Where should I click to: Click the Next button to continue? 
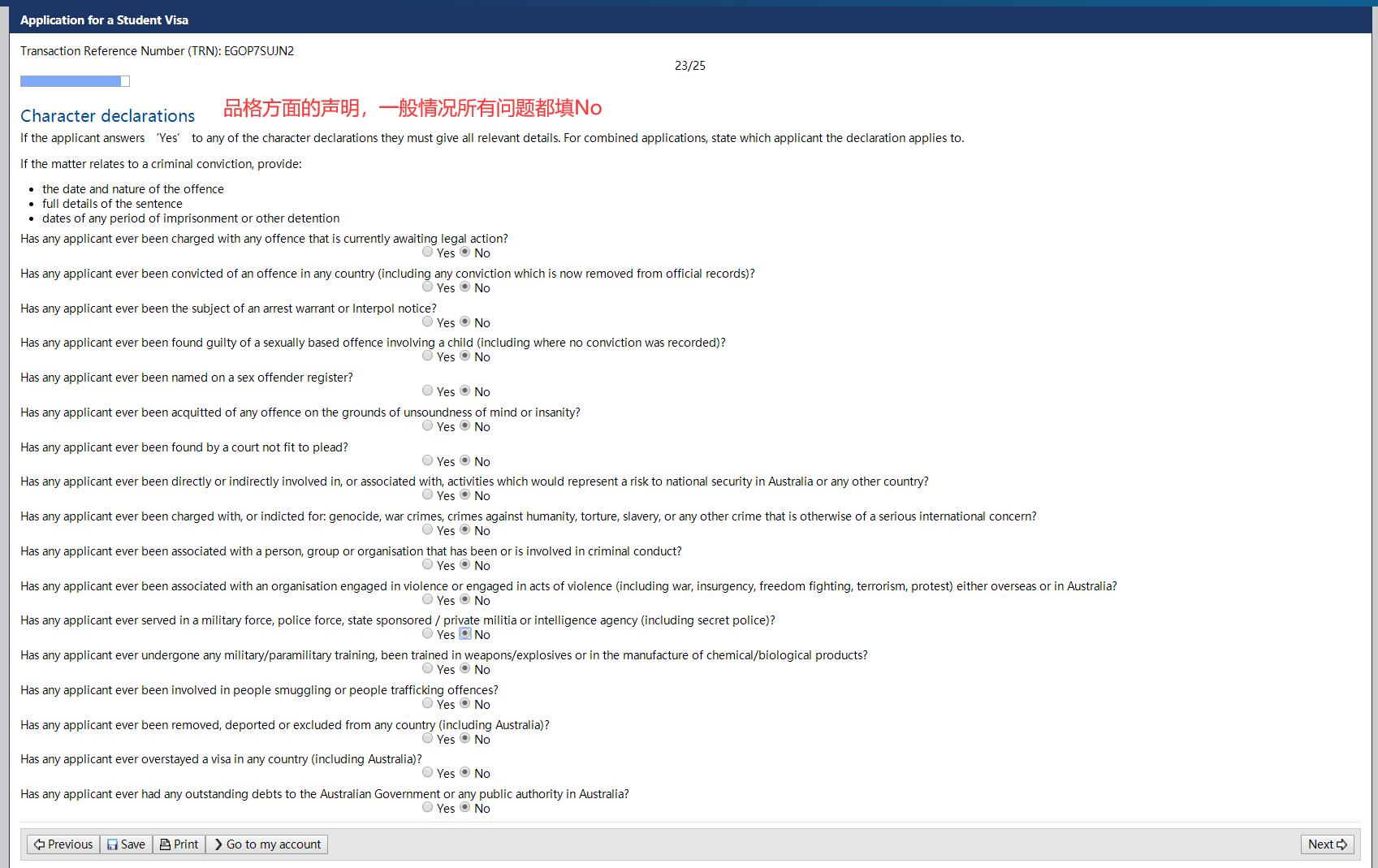[1327, 844]
